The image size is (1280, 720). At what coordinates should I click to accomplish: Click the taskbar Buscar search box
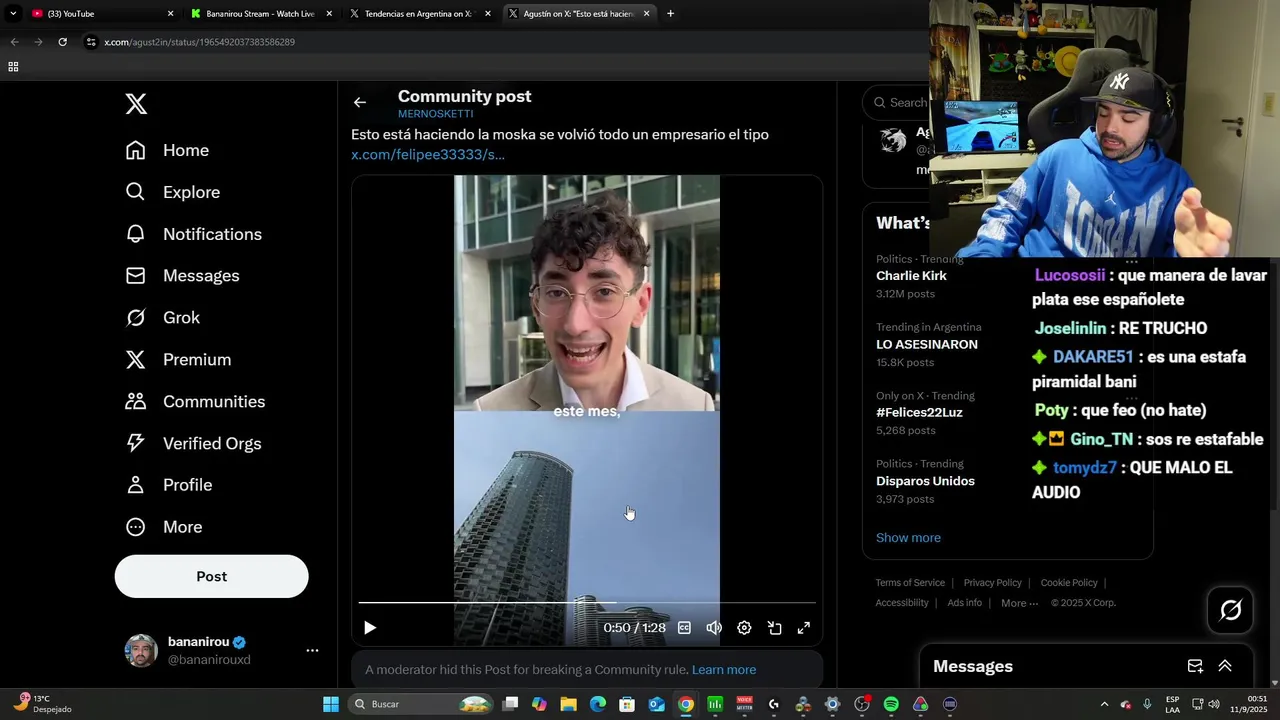(422, 704)
